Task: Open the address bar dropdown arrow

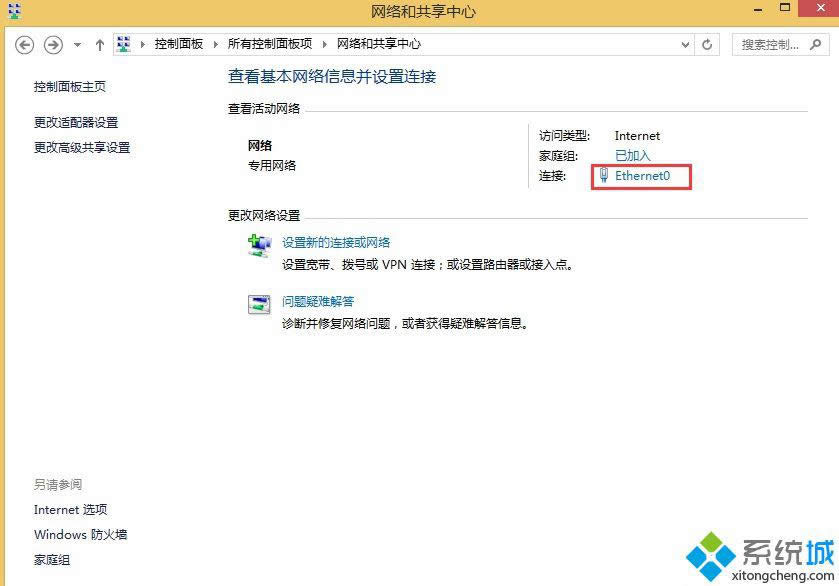Action: coord(683,44)
